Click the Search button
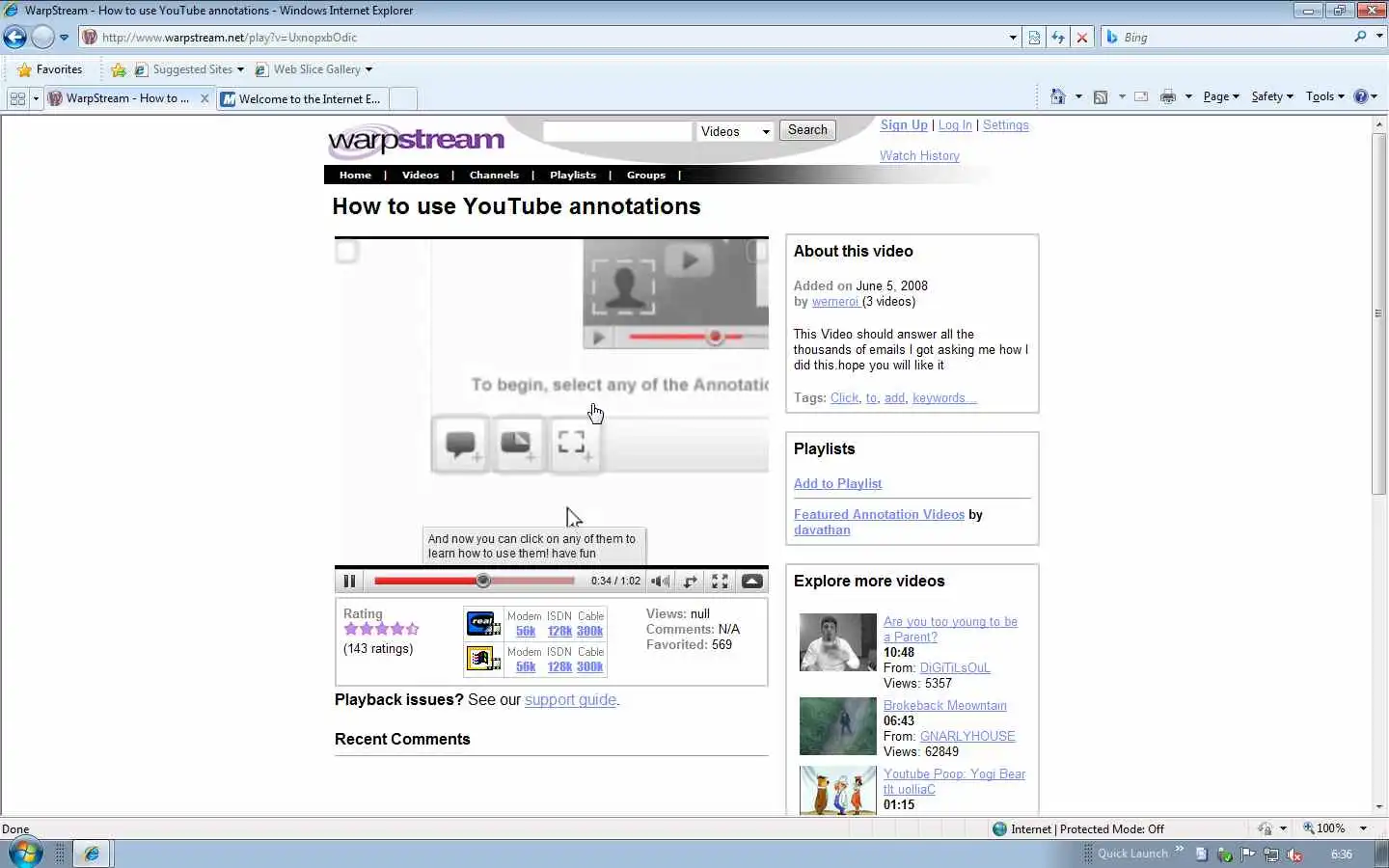 pyautogui.click(x=807, y=130)
